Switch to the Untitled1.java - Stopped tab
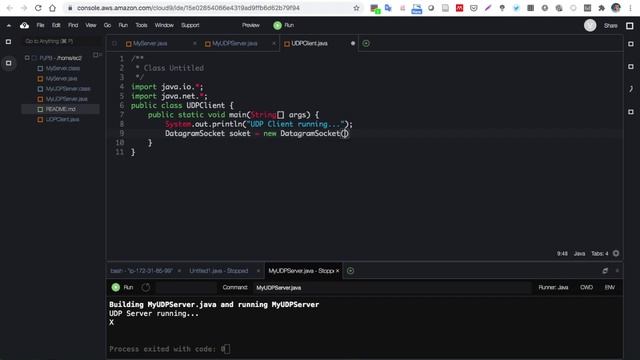Viewport: 640px width, 360px height. point(219,271)
